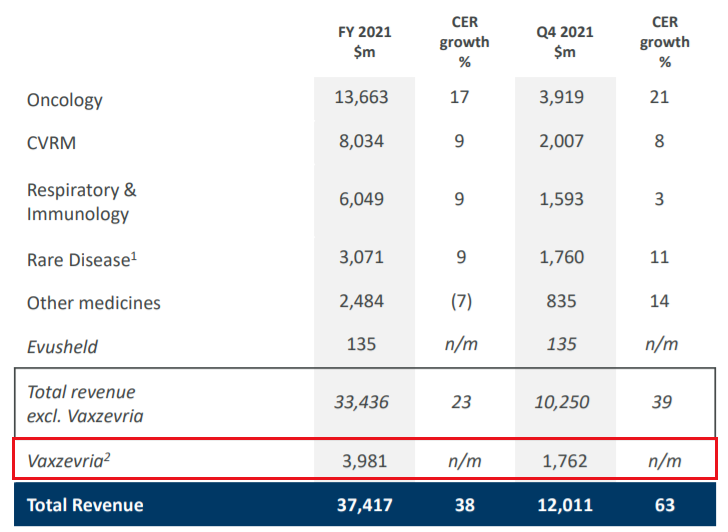Select Other medicines negative growth (7)
The height and width of the screenshot is (532, 728).
pyautogui.click(x=462, y=301)
